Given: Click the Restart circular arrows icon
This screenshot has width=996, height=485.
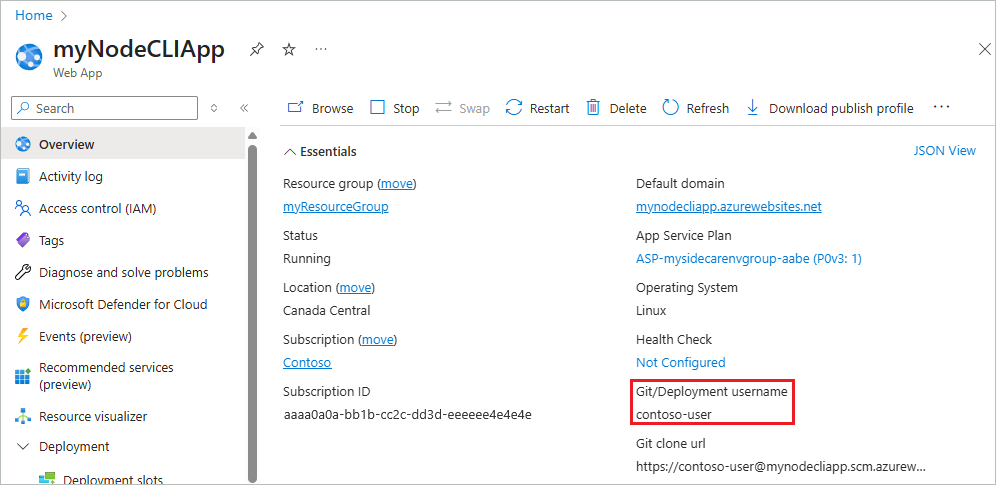Looking at the screenshot, I should tap(514, 108).
